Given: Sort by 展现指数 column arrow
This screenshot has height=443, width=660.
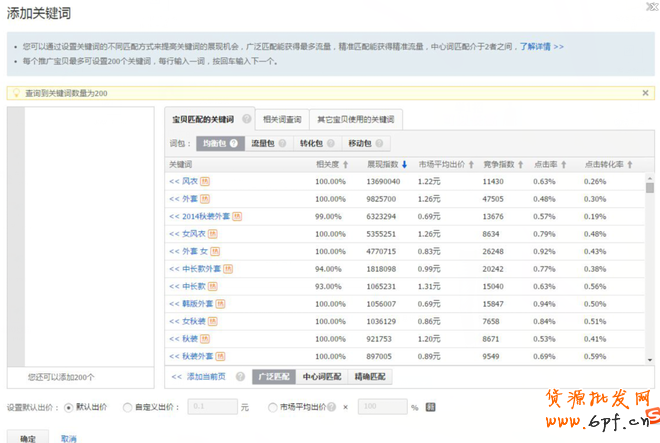Looking at the screenshot, I should pos(404,164).
